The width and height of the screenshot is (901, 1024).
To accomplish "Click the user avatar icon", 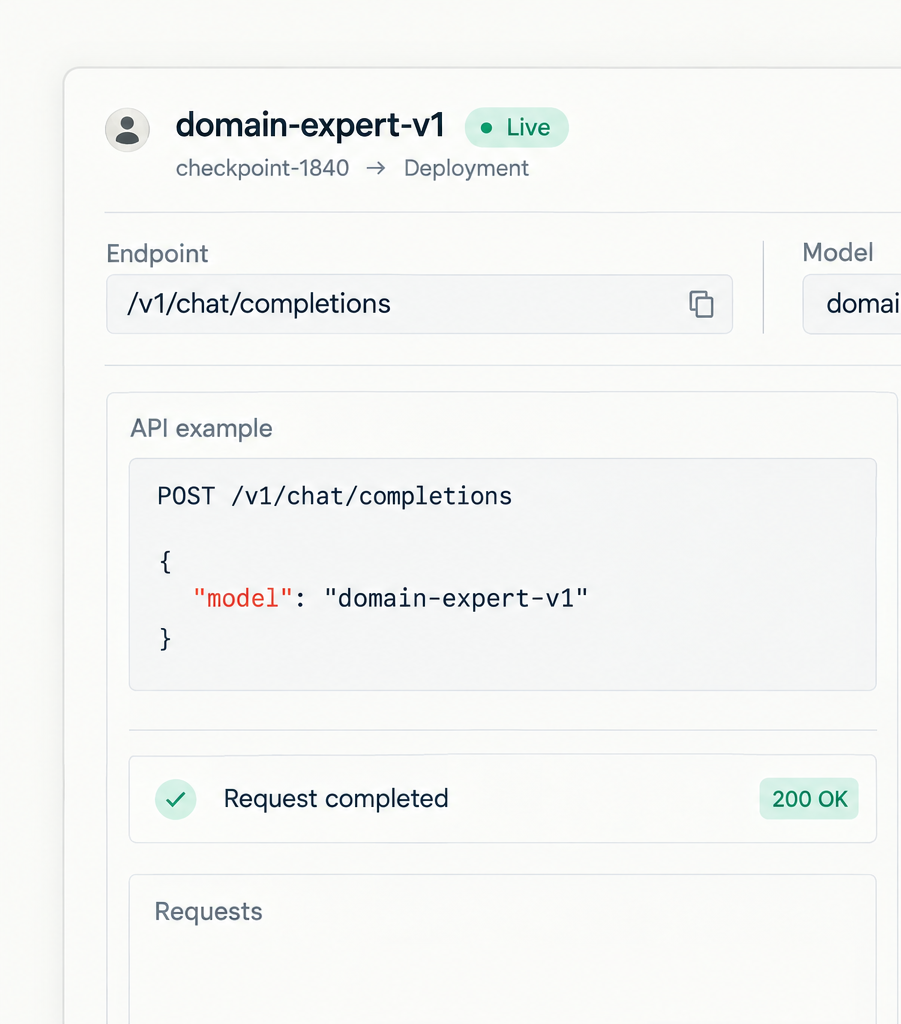I will point(127,129).
